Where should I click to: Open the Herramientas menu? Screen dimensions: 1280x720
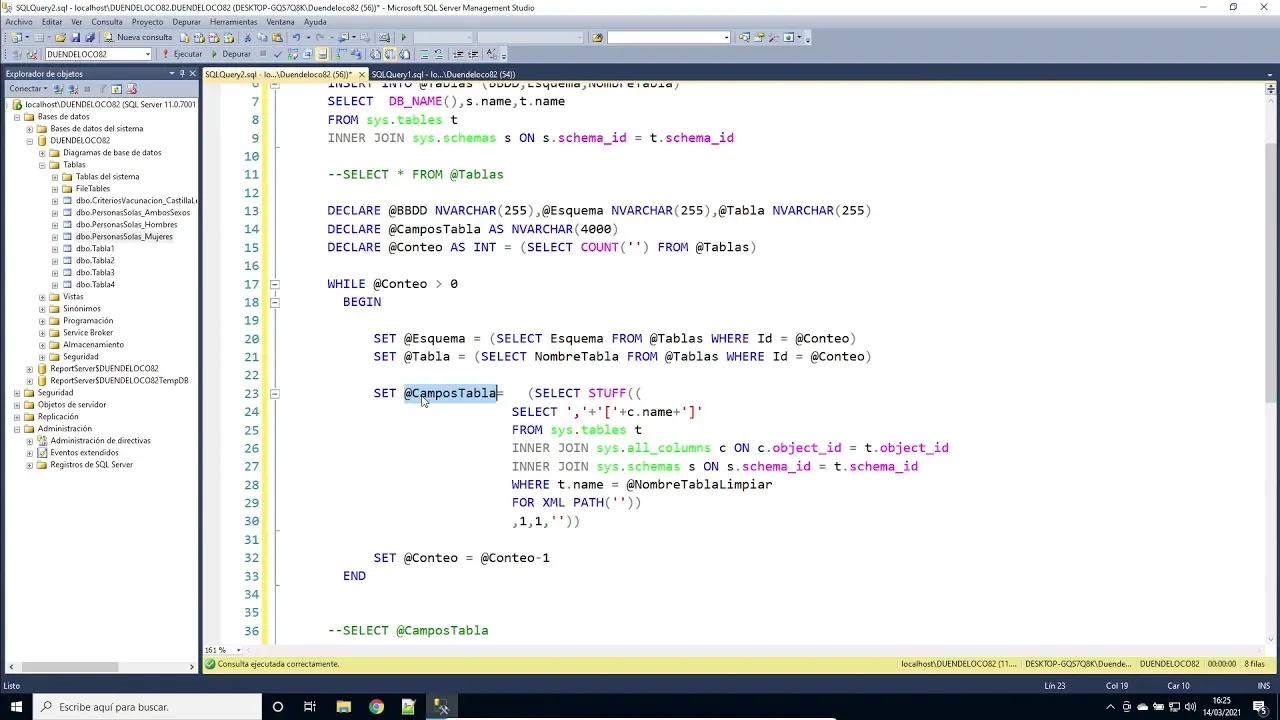click(234, 21)
